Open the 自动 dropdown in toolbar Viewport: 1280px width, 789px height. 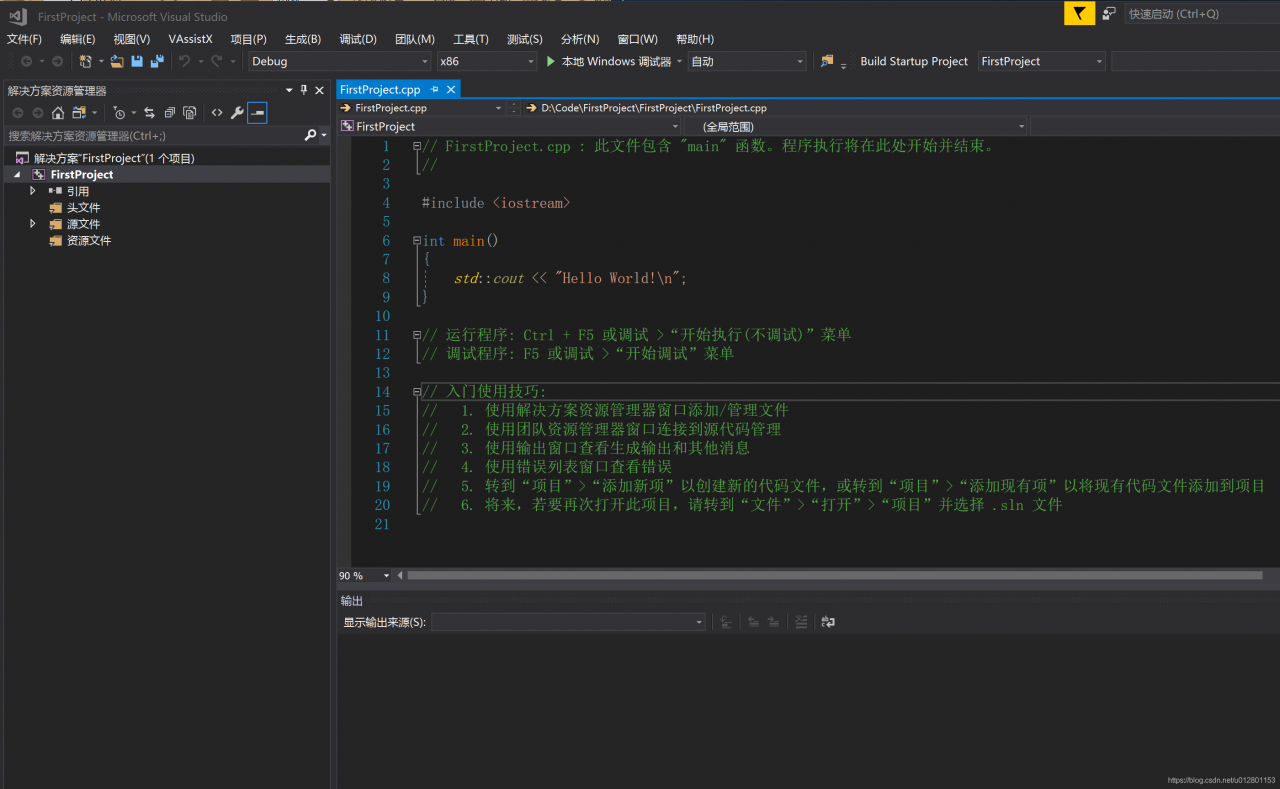click(x=747, y=61)
